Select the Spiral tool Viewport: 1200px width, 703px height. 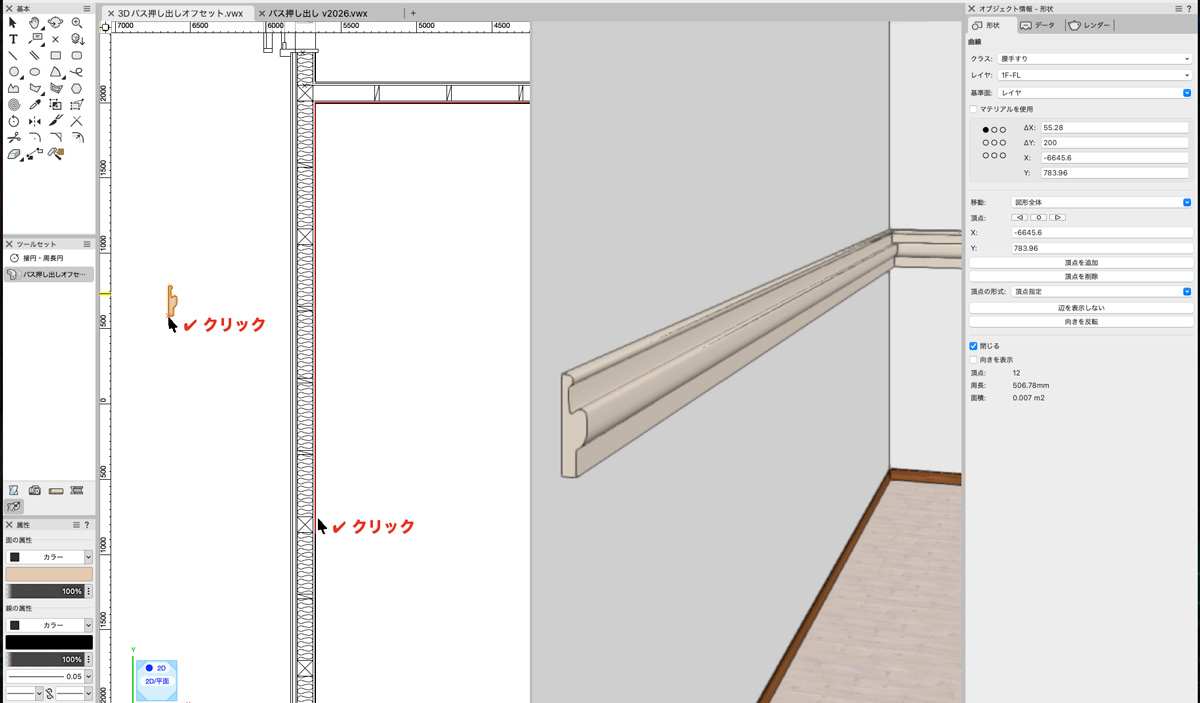[x=13, y=104]
